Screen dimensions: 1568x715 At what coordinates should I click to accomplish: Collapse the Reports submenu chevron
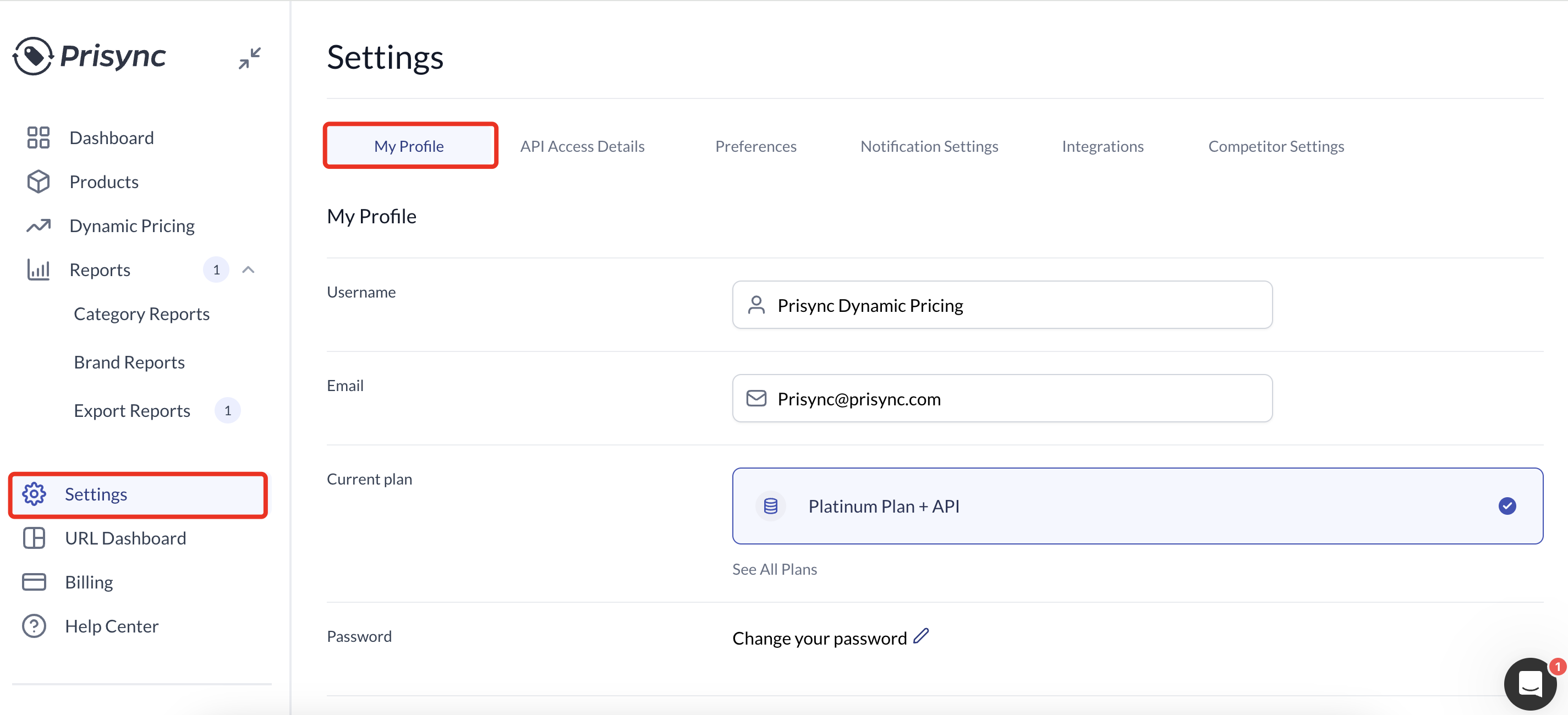[x=248, y=269]
